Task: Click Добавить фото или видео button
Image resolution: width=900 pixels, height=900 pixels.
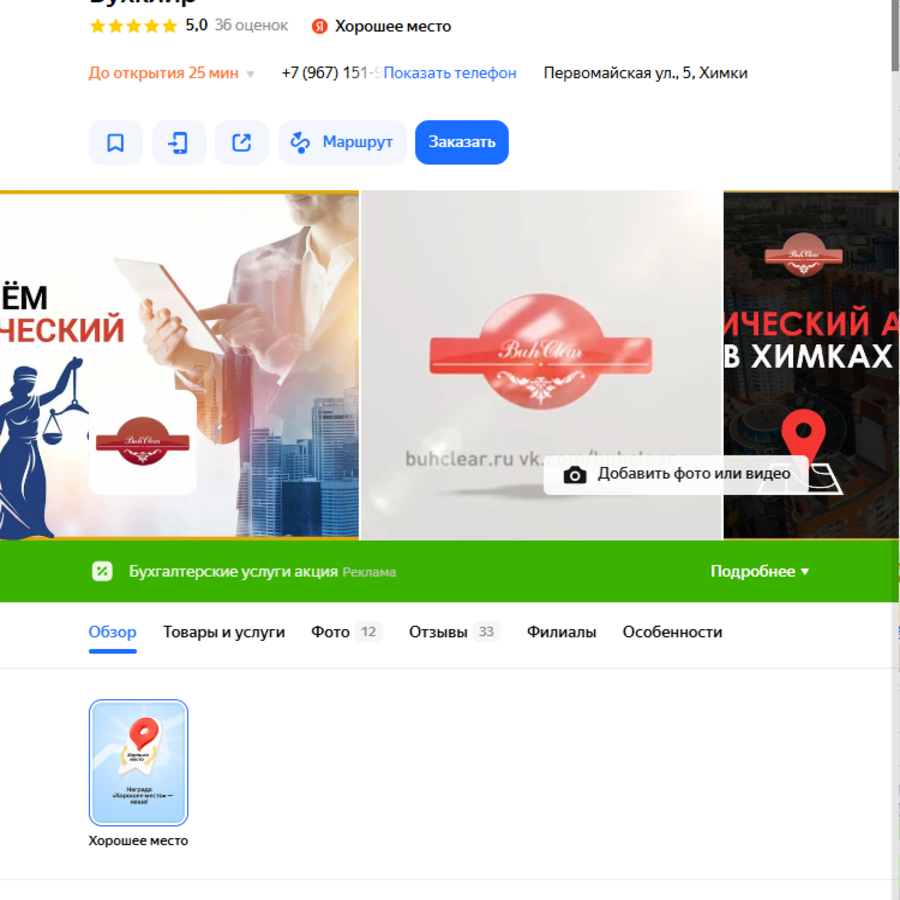Action: click(676, 475)
